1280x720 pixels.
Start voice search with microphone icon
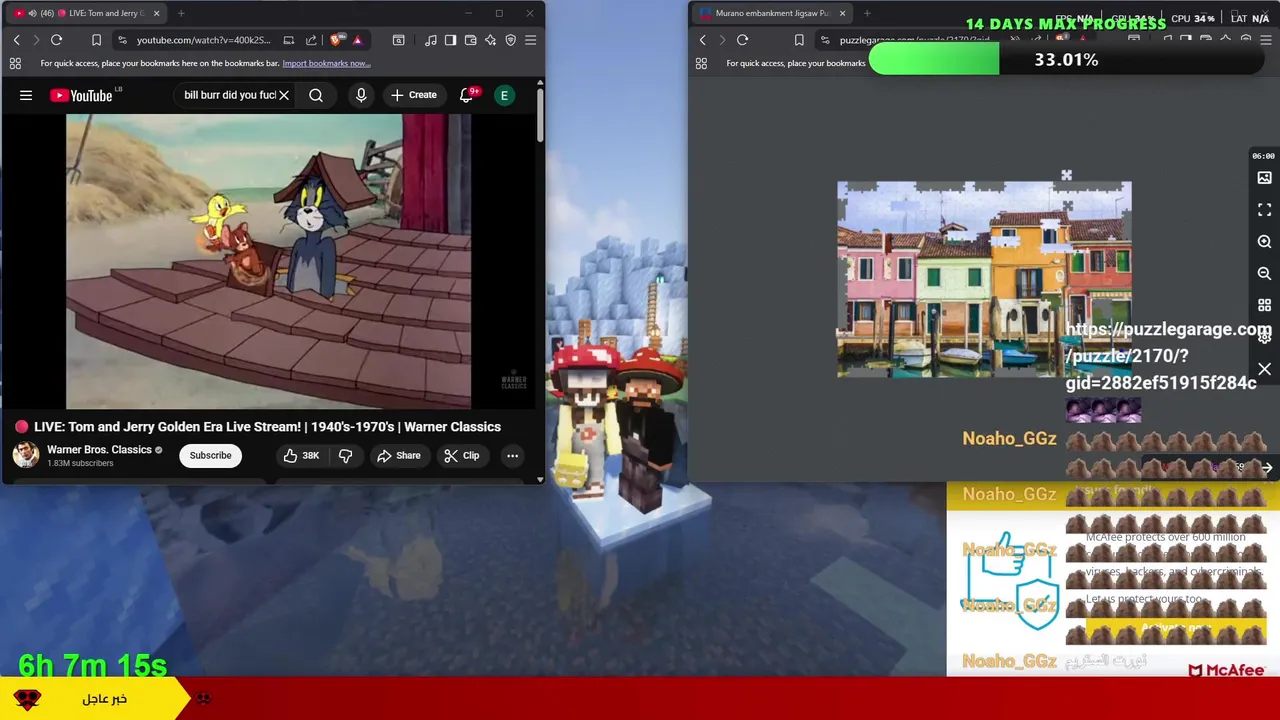361,95
